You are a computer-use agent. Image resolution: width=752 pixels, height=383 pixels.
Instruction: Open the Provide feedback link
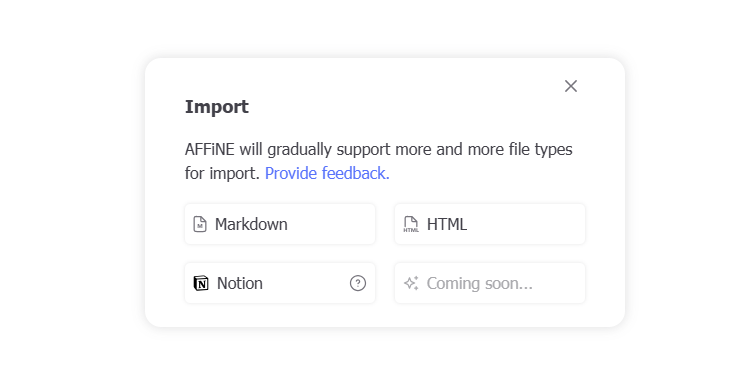pyautogui.click(x=327, y=173)
